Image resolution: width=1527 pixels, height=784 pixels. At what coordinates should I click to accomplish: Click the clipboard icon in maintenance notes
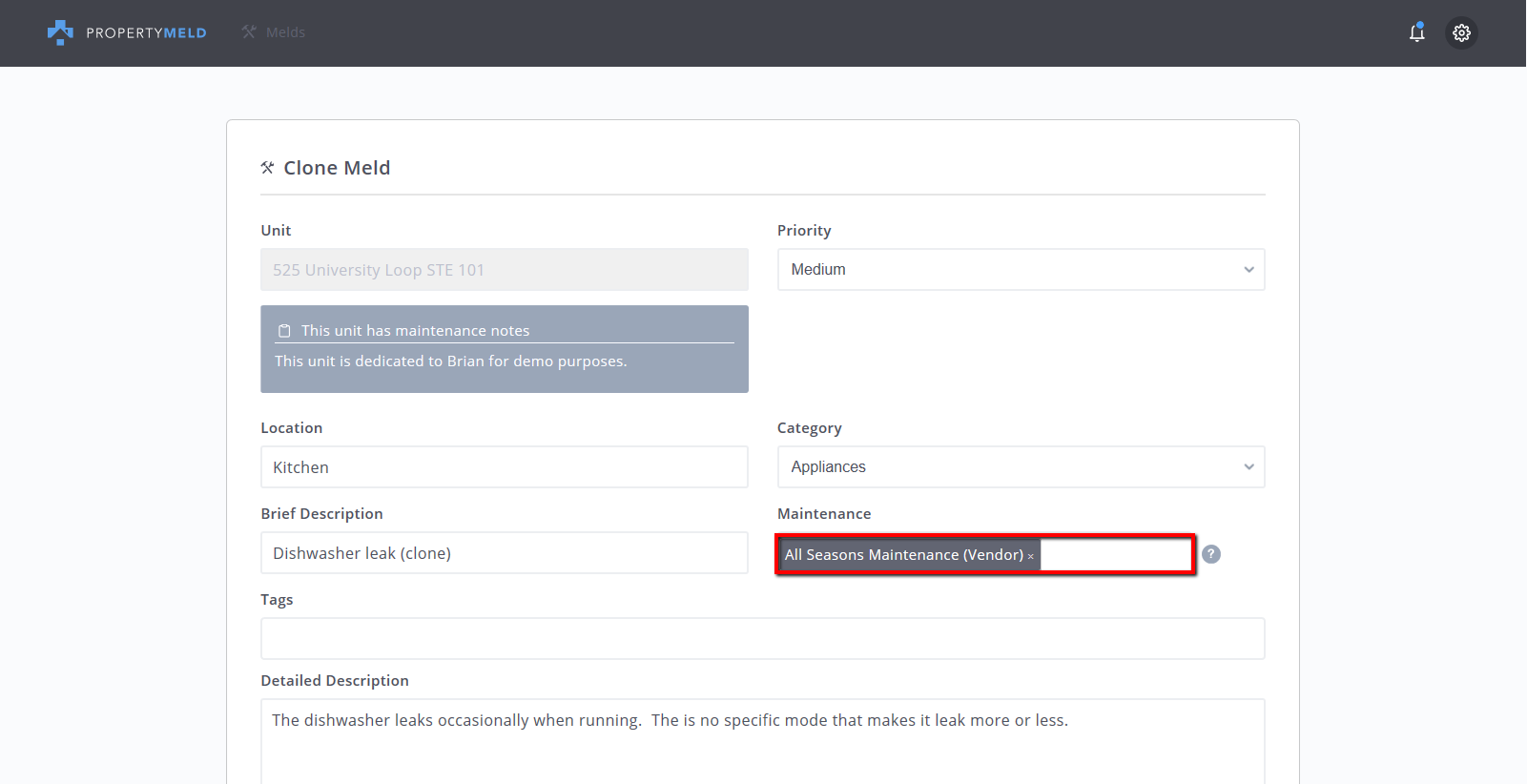pyautogui.click(x=284, y=331)
